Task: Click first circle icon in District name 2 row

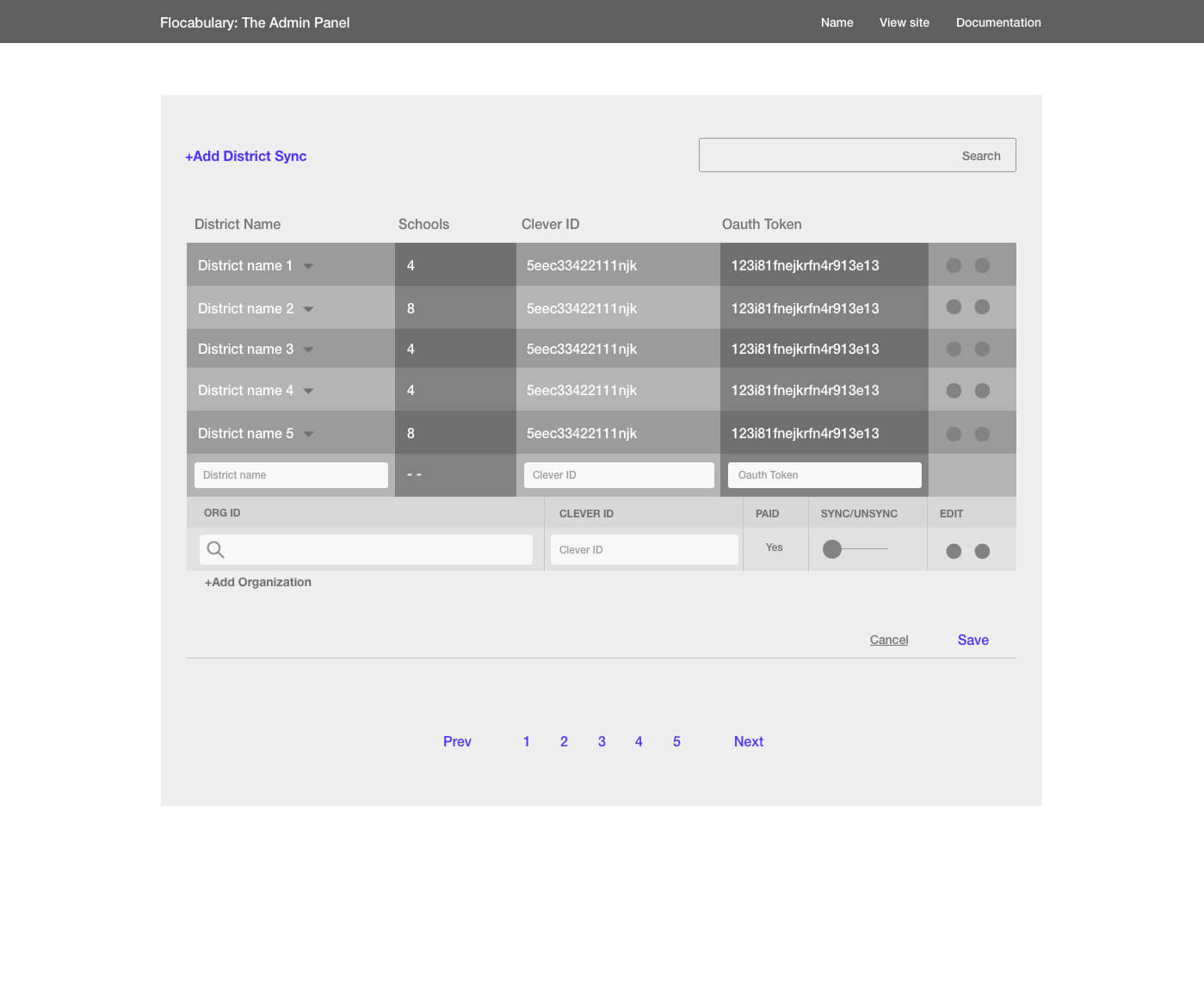Action: point(954,306)
